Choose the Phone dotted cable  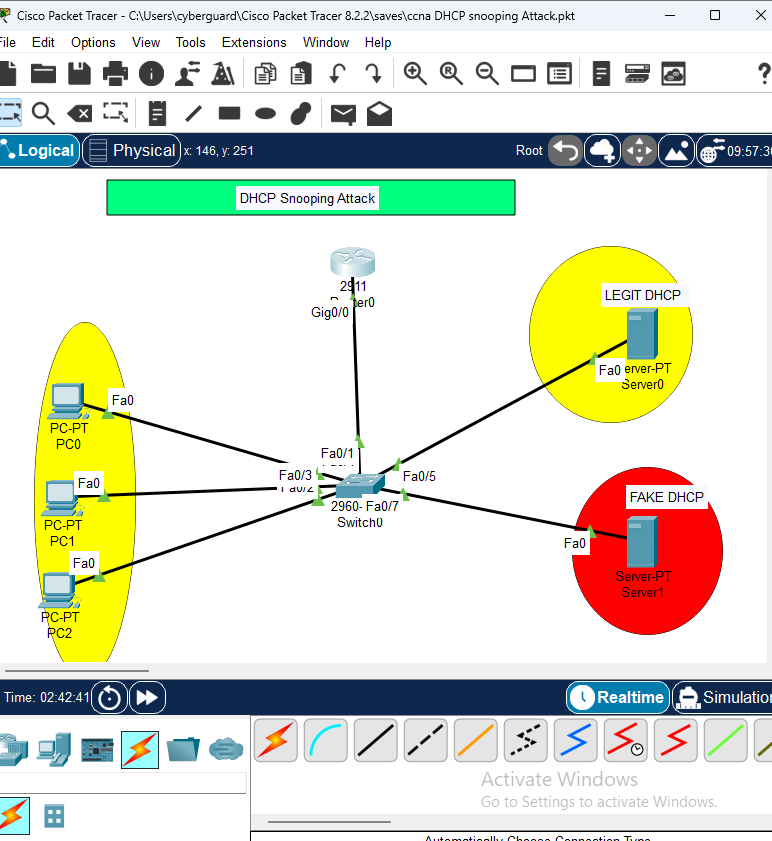(525, 740)
